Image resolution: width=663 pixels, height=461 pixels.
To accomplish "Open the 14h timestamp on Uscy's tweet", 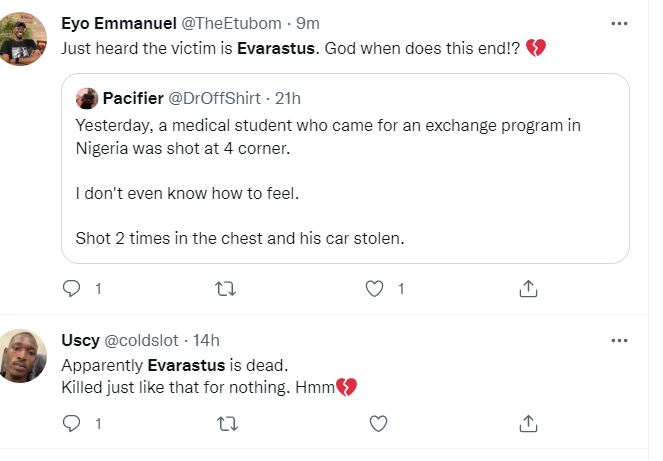I will pos(206,341).
